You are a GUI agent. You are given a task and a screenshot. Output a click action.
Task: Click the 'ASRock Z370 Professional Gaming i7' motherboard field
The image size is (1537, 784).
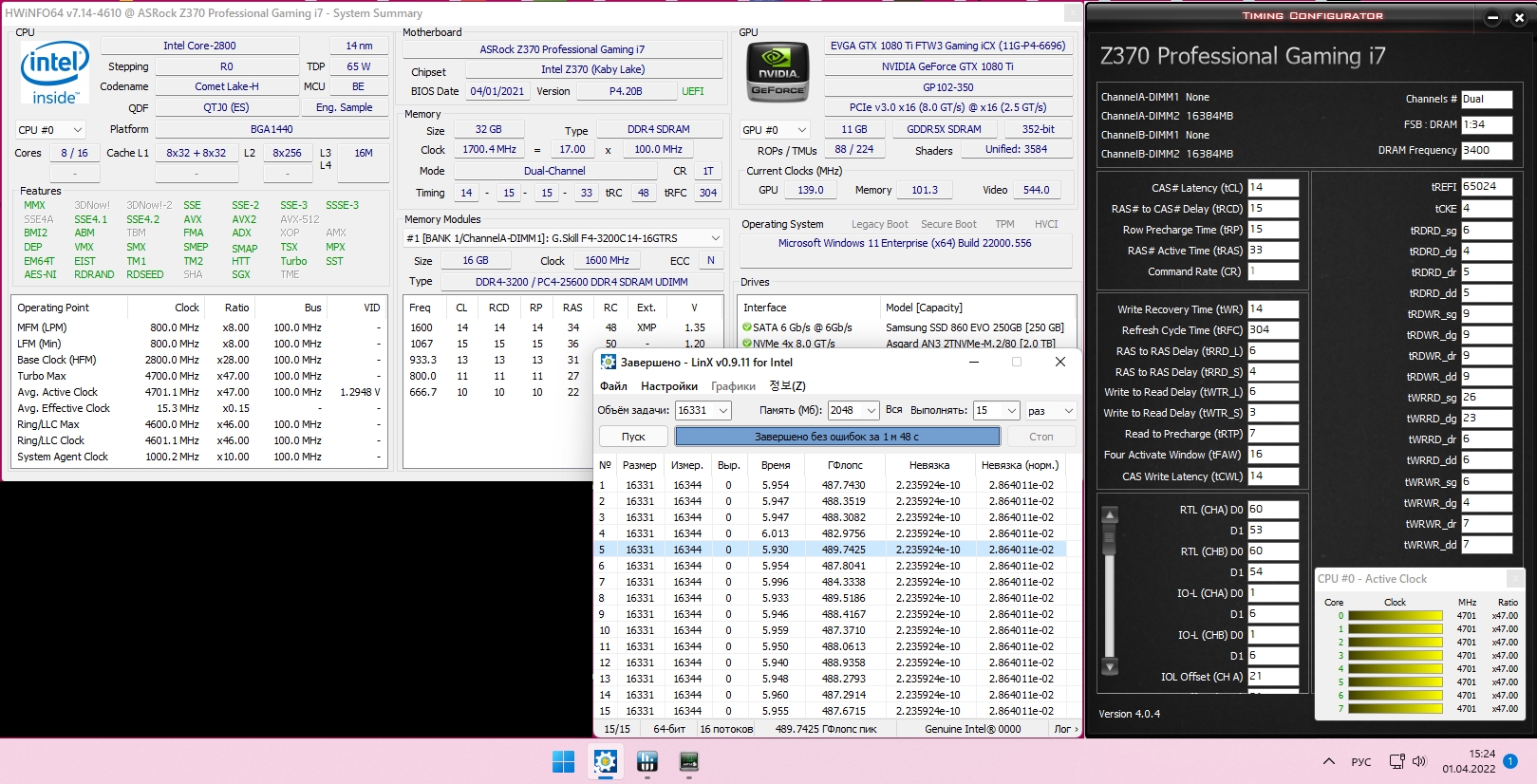coord(562,49)
